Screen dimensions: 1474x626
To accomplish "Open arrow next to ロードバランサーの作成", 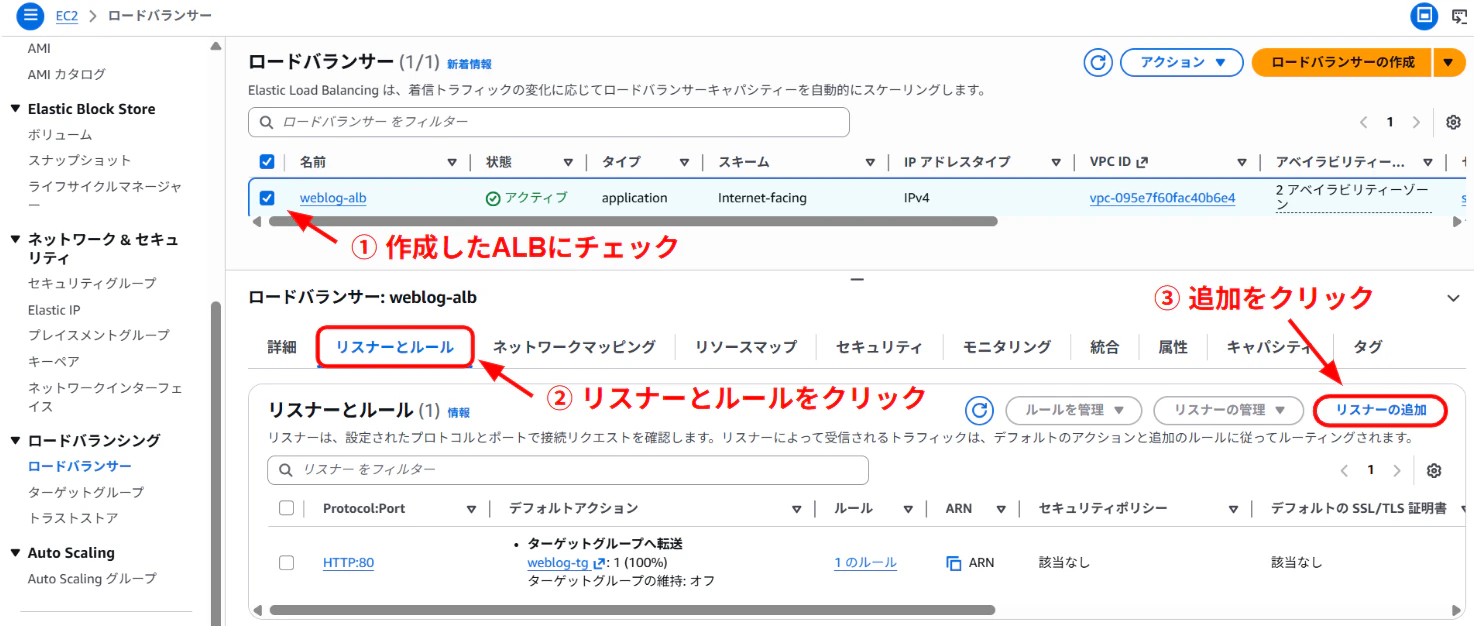I will tap(1449, 62).
